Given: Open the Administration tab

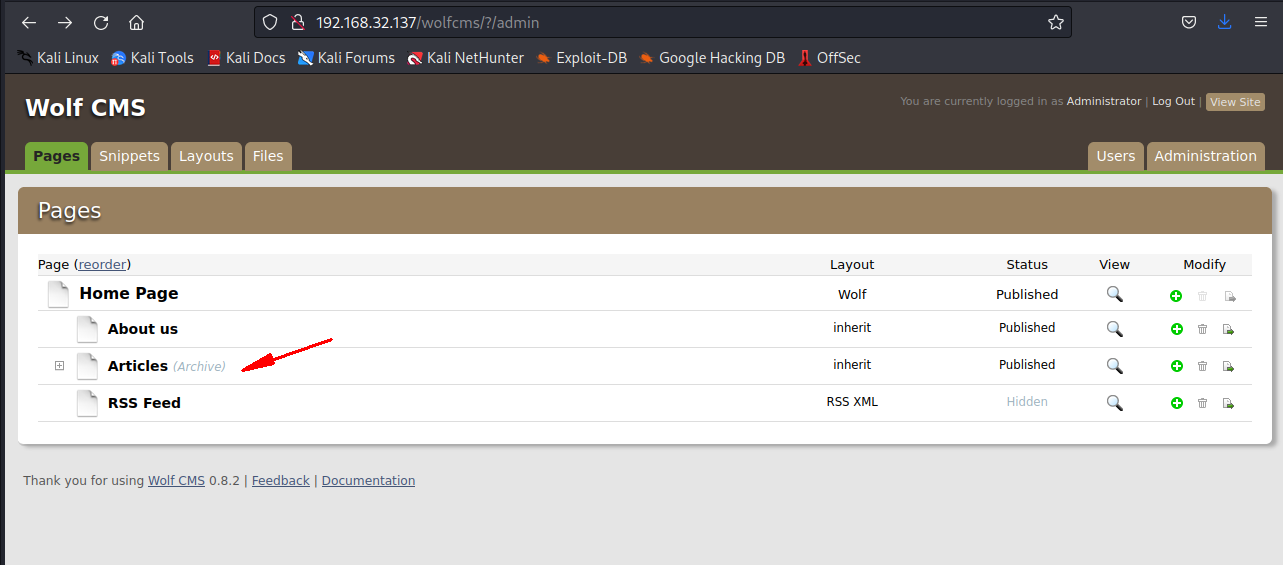Looking at the screenshot, I should tap(1205, 156).
